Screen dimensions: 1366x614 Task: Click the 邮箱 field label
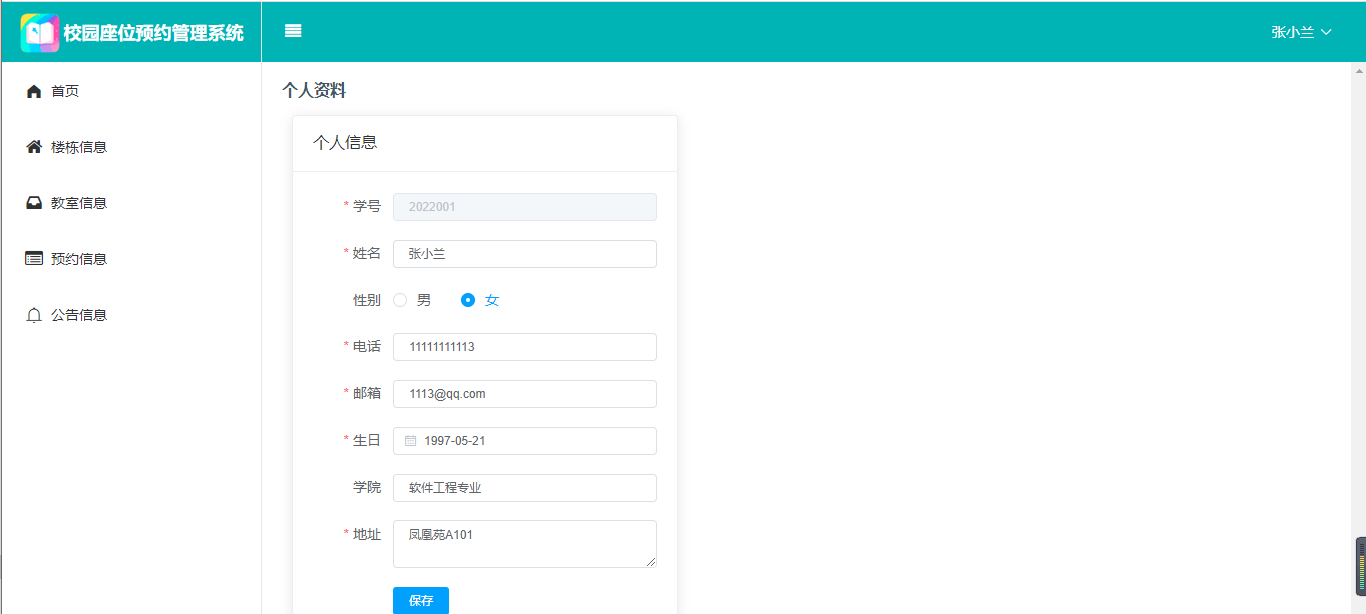[367, 394]
